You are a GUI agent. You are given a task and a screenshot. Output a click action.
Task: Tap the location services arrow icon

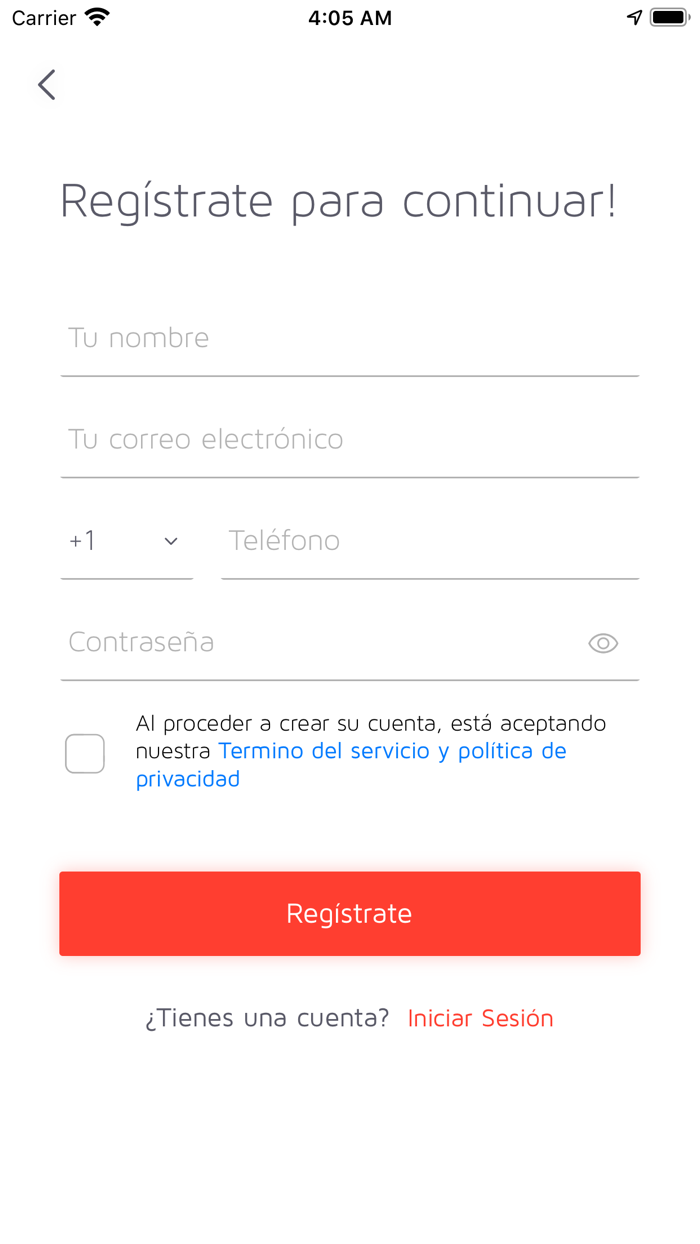point(634,17)
